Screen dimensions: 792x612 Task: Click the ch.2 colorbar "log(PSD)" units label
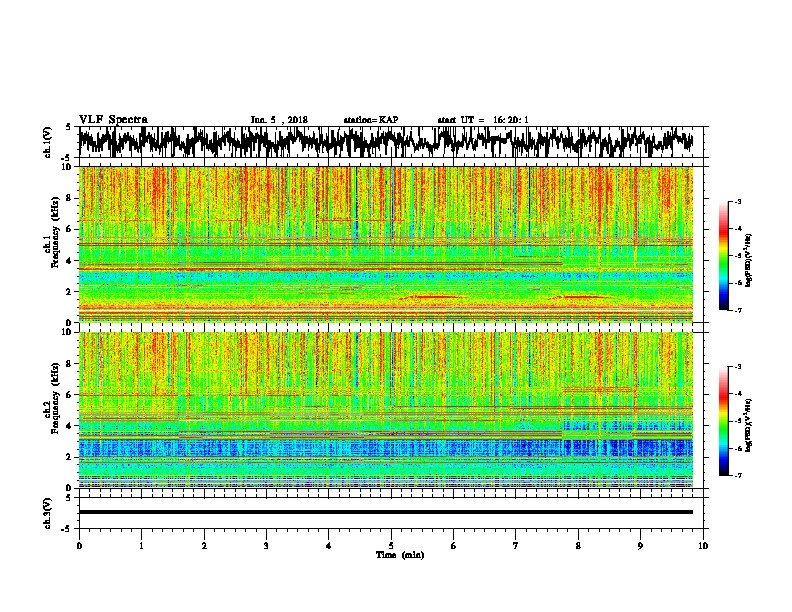pos(749,425)
